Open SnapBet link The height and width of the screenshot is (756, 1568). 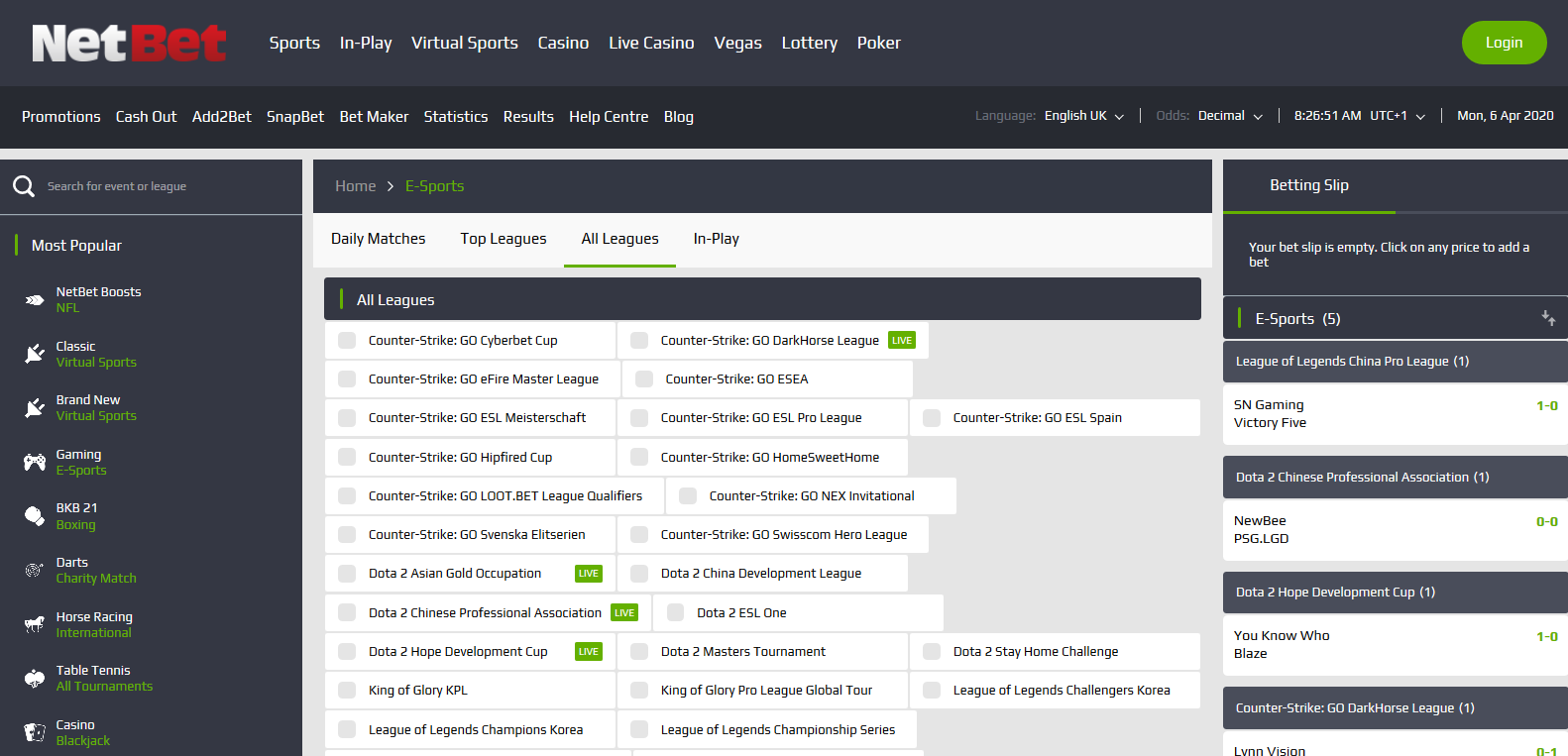click(295, 117)
